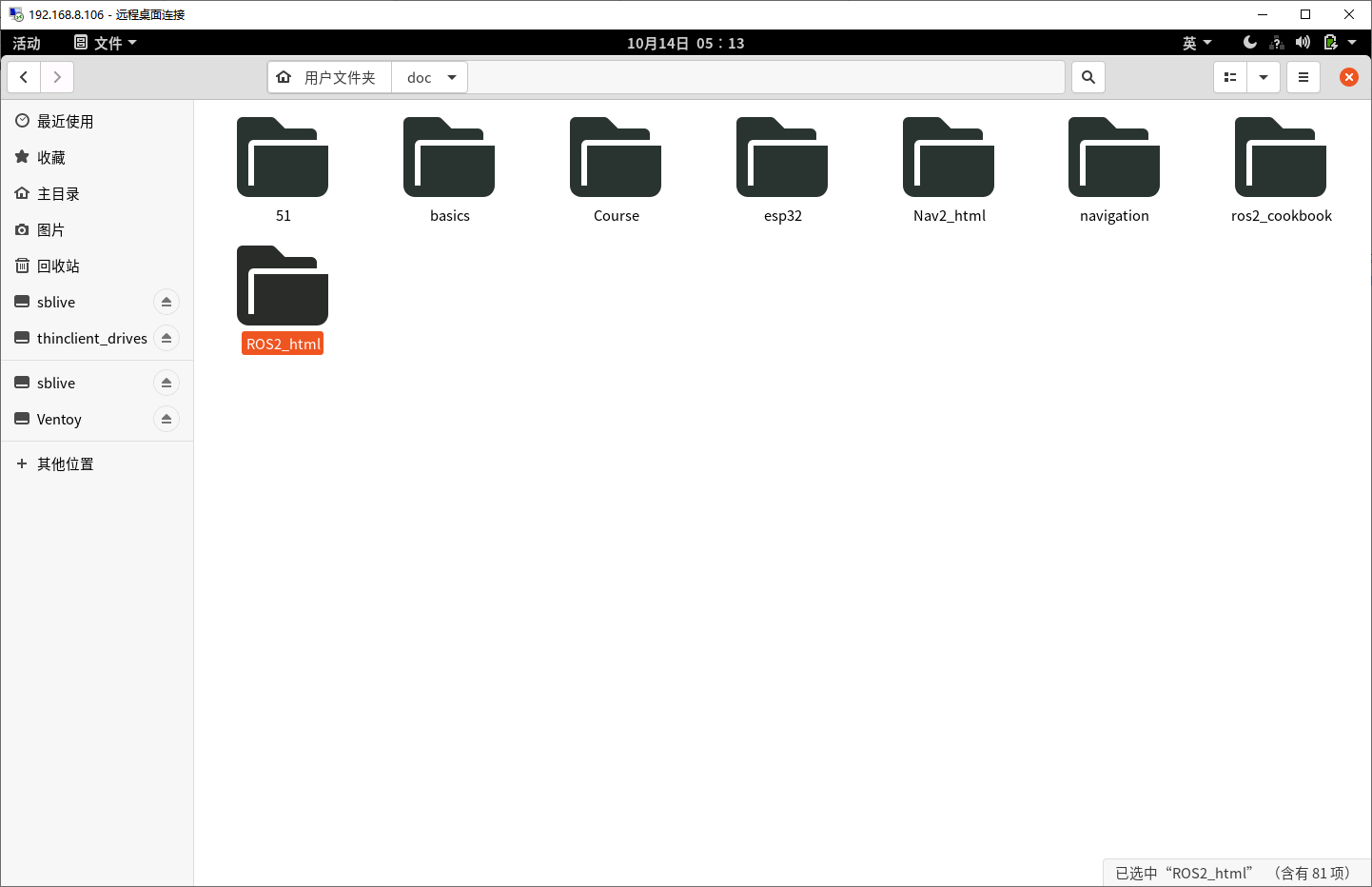
Task: Open 回收站 trash in sidebar
Action: click(97, 266)
